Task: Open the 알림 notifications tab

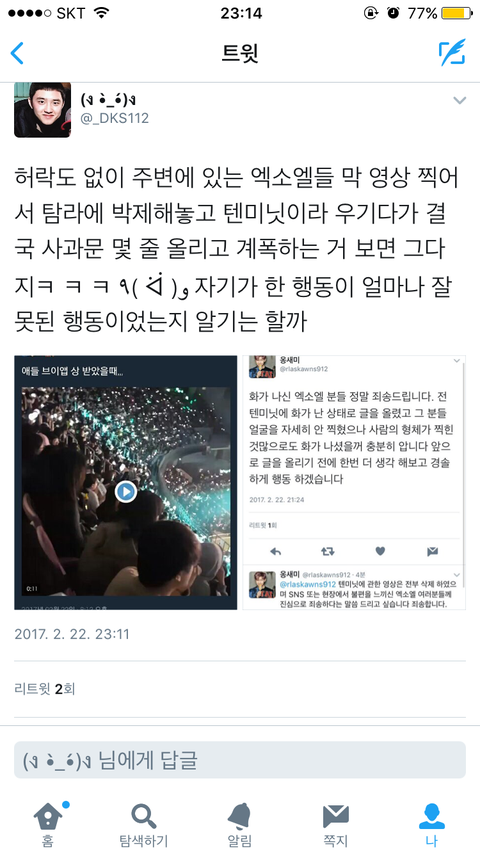Action: tap(240, 824)
